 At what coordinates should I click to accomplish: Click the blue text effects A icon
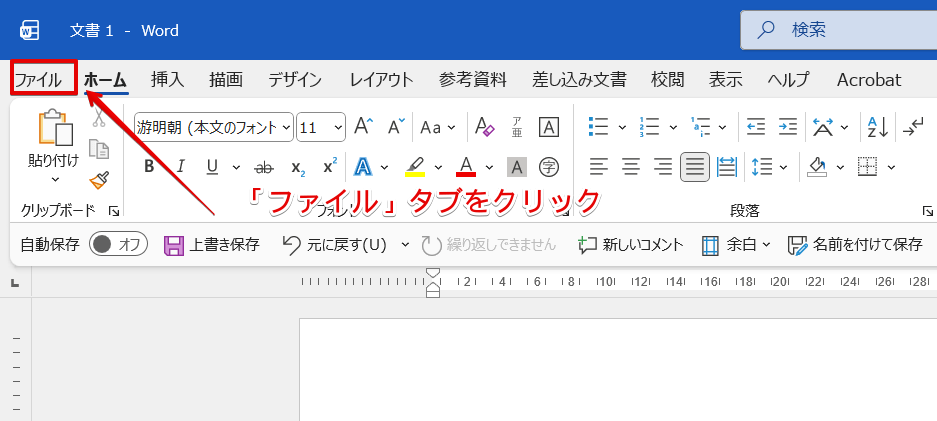[x=363, y=167]
